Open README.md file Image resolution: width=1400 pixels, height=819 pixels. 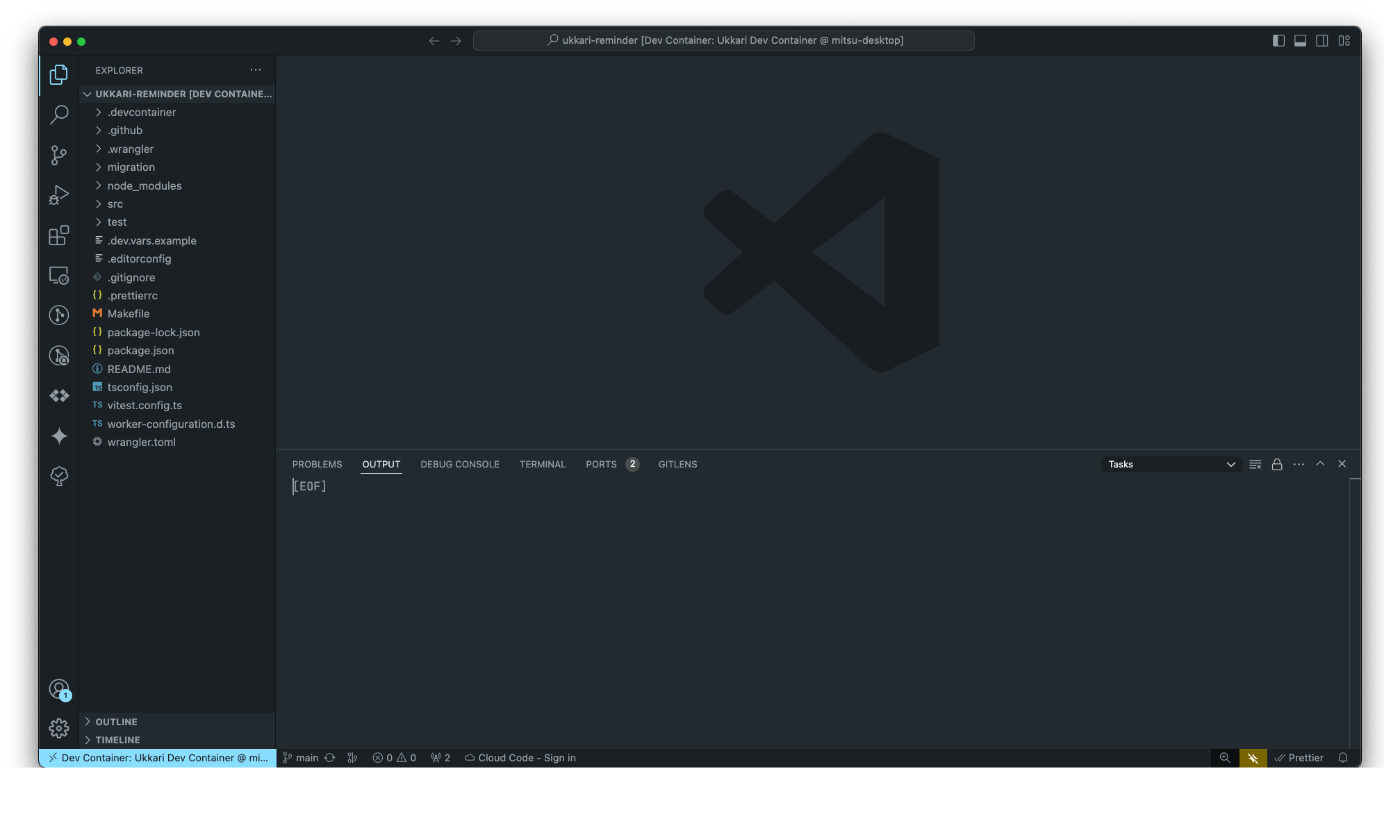[x=177, y=369]
